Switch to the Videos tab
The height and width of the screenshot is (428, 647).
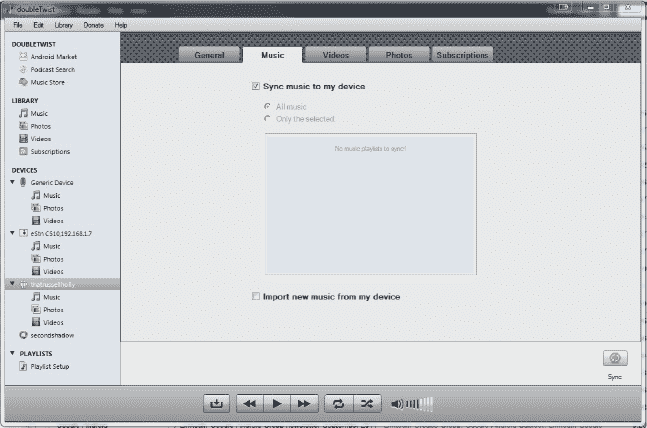(x=335, y=55)
